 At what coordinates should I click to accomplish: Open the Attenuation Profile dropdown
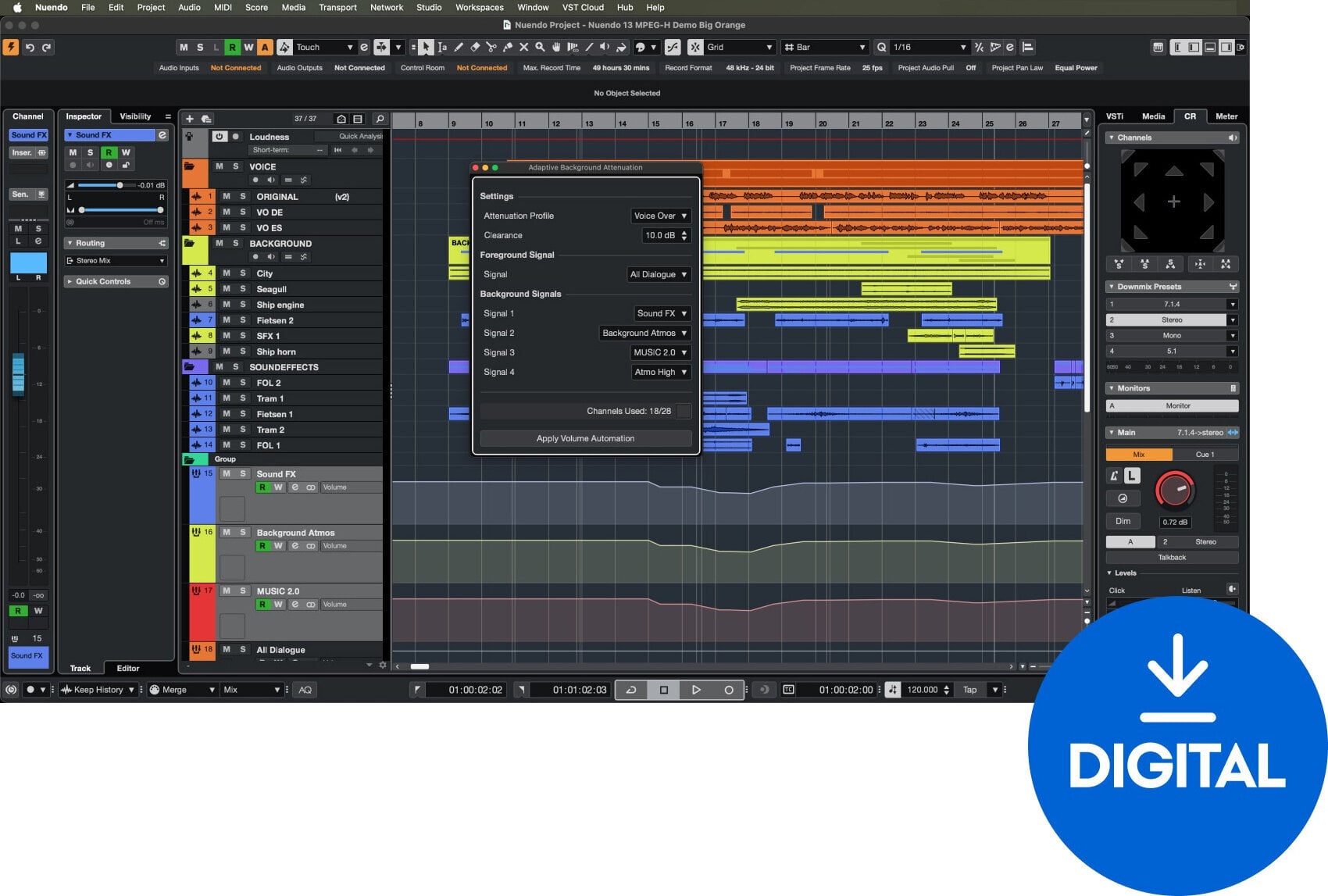(660, 216)
